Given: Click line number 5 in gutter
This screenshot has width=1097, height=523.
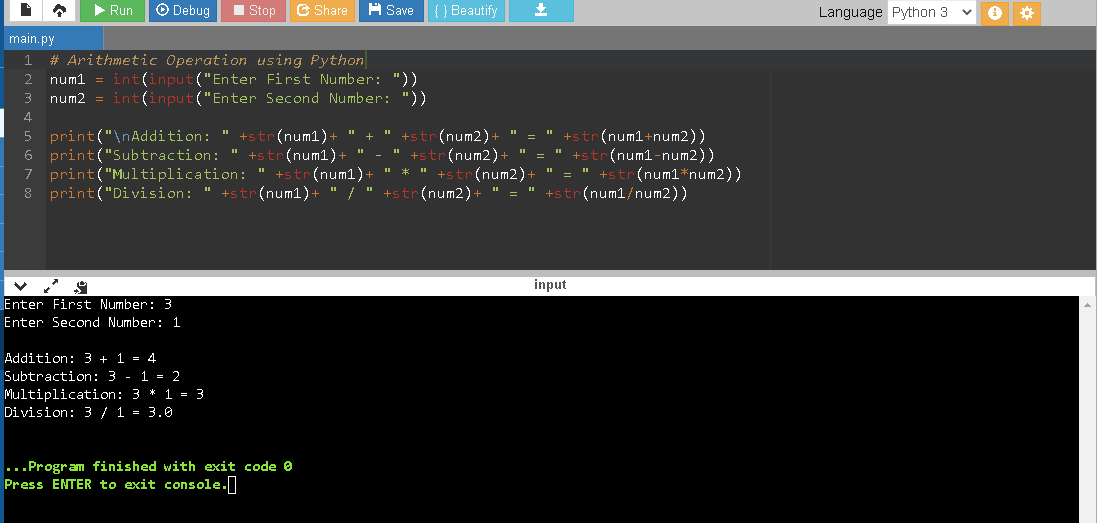Looking at the screenshot, I should click(28, 136).
